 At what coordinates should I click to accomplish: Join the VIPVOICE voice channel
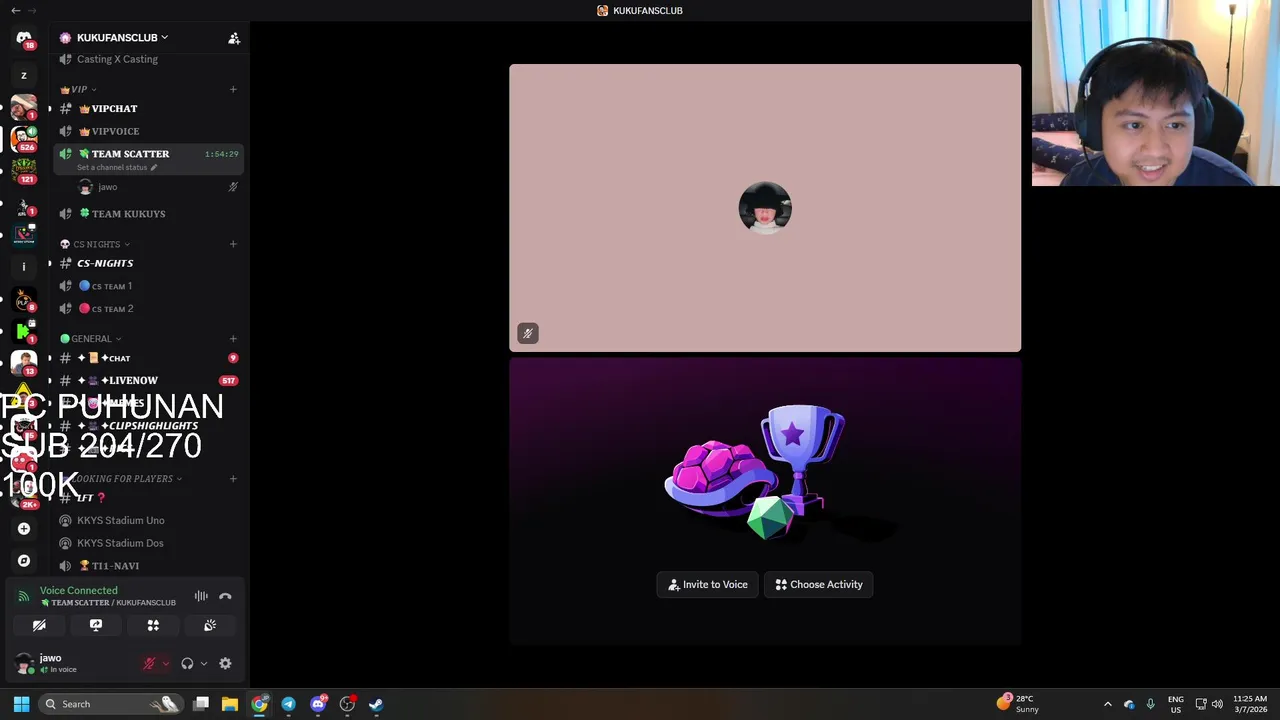pyautogui.click(x=148, y=131)
